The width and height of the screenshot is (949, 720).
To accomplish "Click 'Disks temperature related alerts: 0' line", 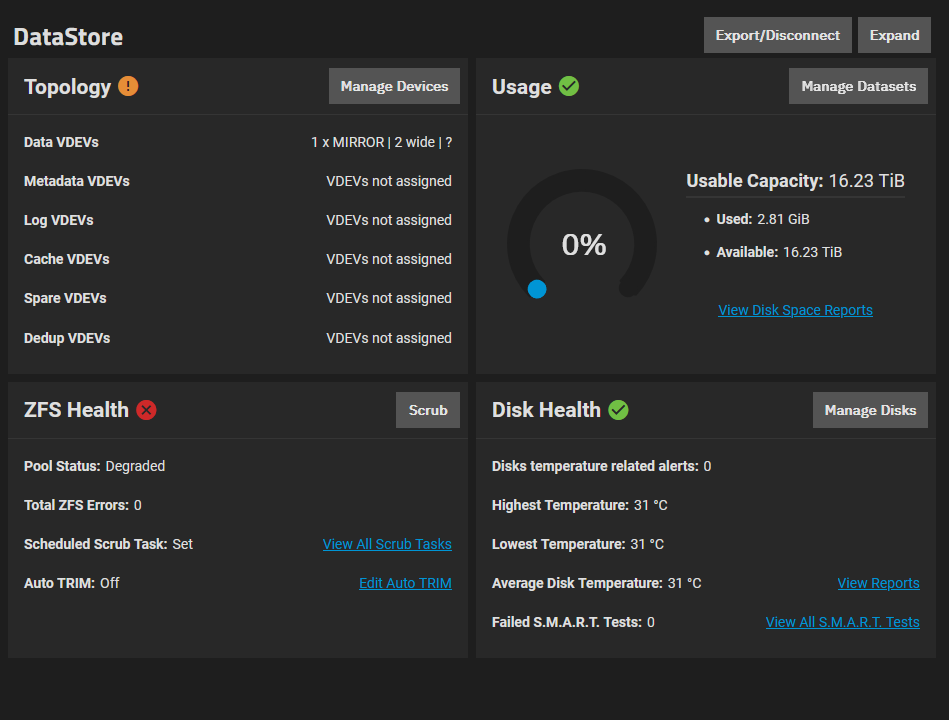I will pyautogui.click(x=602, y=466).
